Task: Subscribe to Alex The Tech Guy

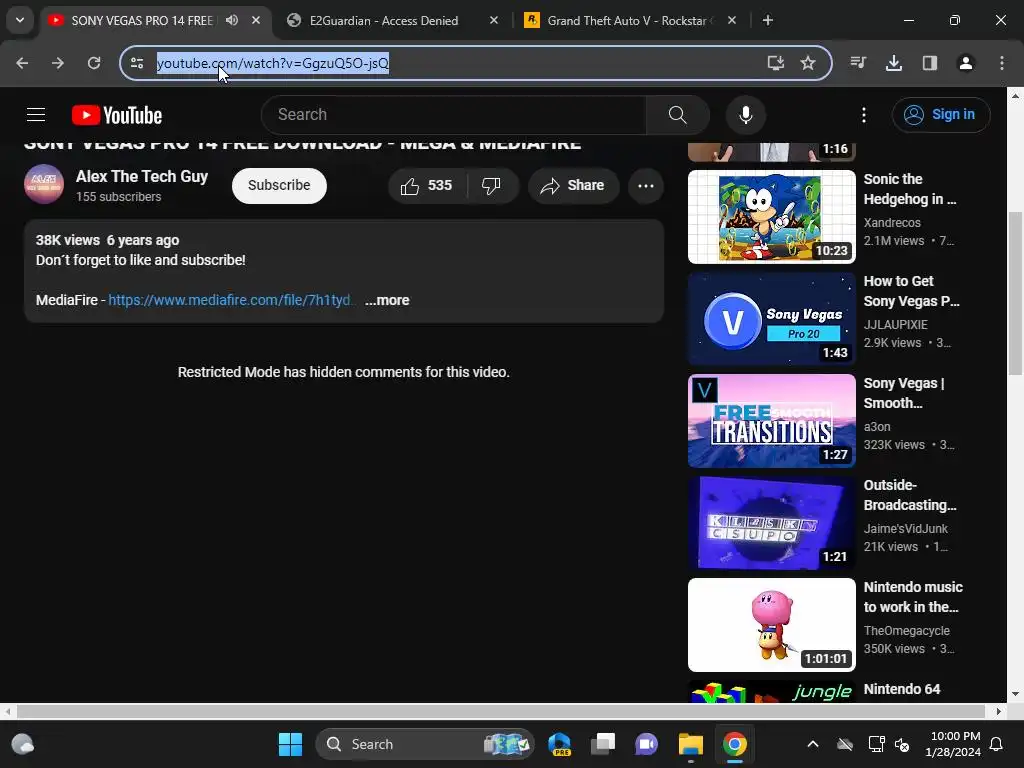Action: 280,185
